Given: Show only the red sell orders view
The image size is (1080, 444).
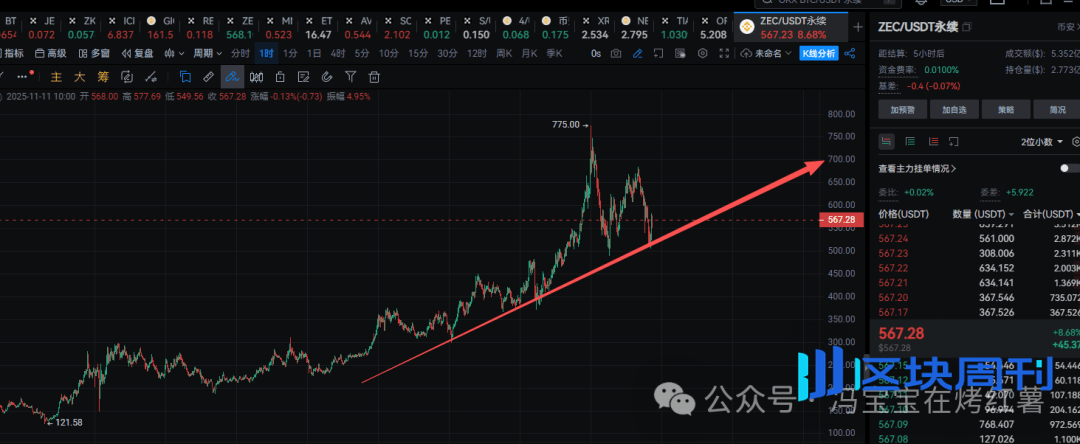Looking at the screenshot, I should coord(933,142).
